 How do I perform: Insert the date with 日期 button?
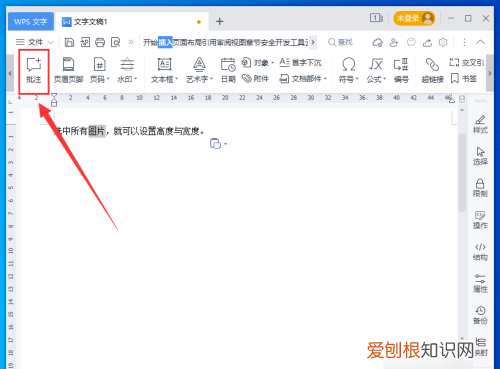coord(228,71)
